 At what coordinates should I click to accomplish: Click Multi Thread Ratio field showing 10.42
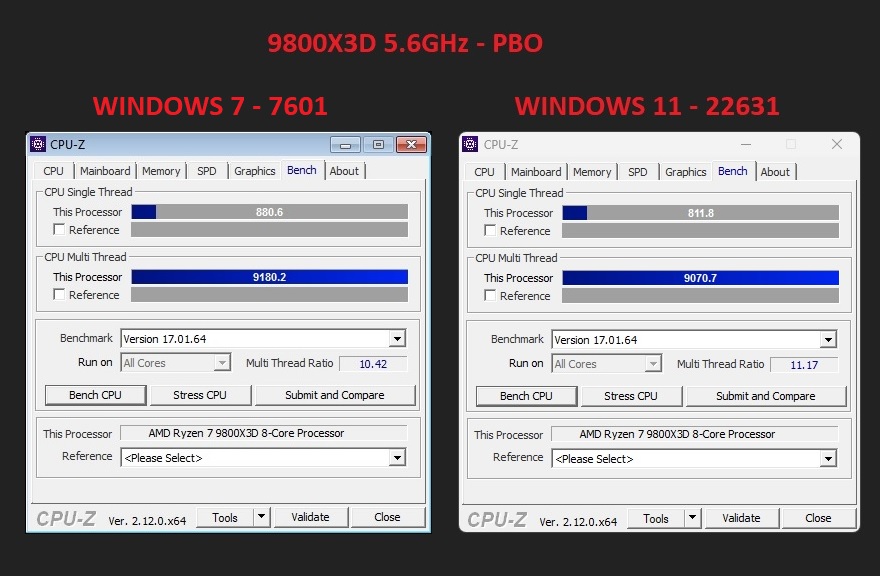tap(373, 364)
